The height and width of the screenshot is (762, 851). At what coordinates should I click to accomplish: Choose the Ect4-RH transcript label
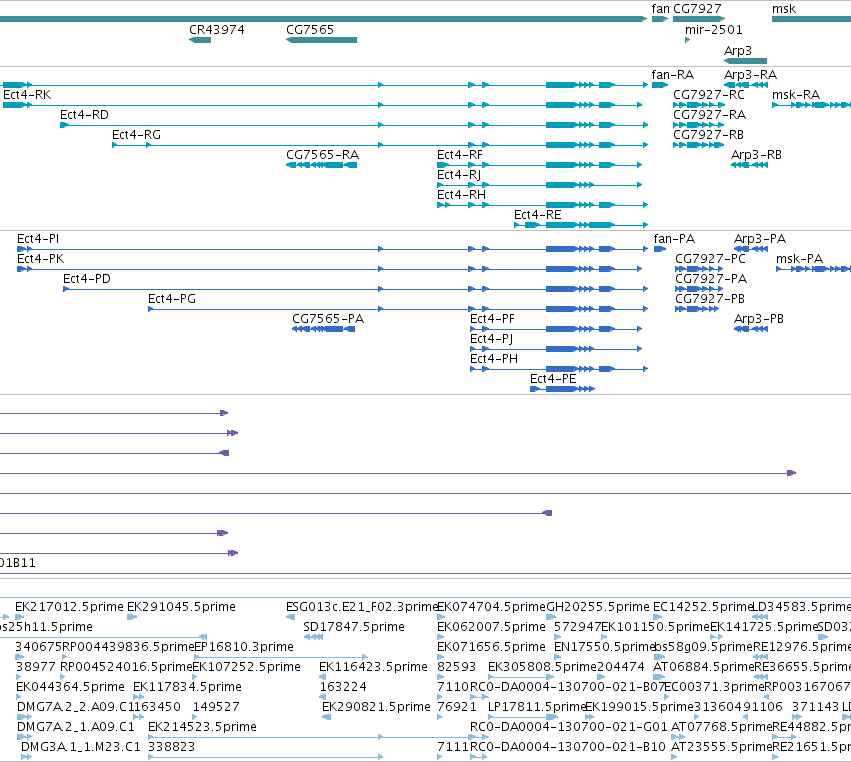tap(461, 195)
